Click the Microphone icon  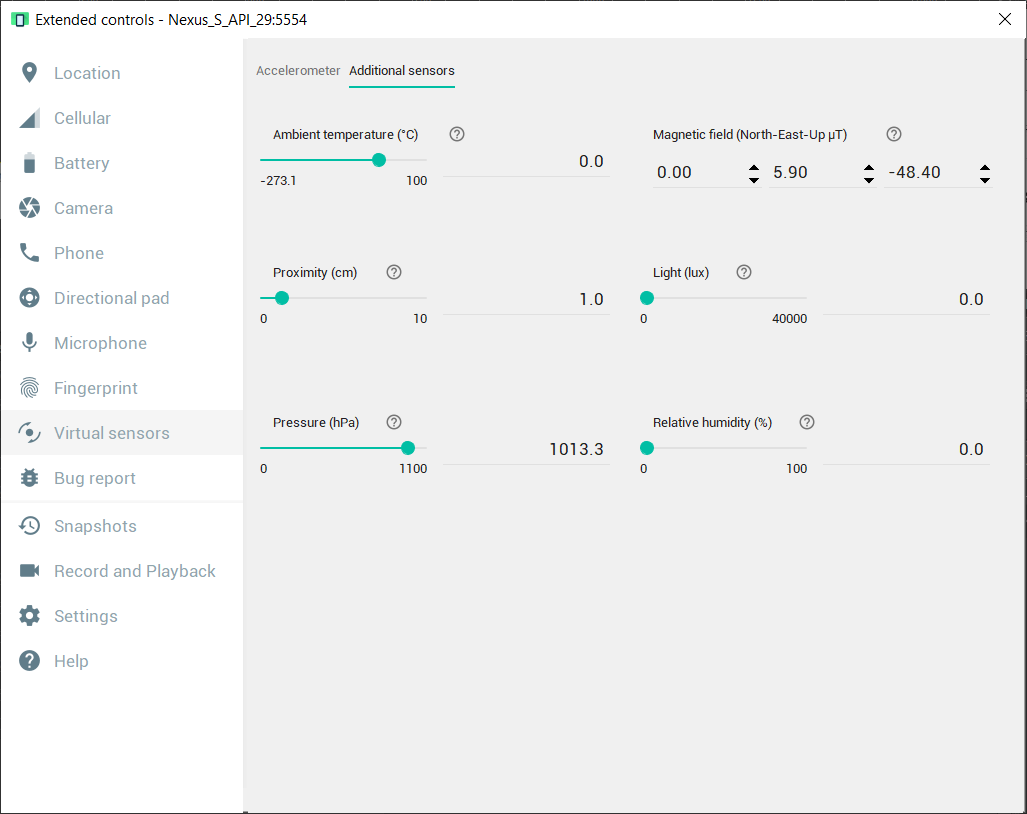(29, 343)
